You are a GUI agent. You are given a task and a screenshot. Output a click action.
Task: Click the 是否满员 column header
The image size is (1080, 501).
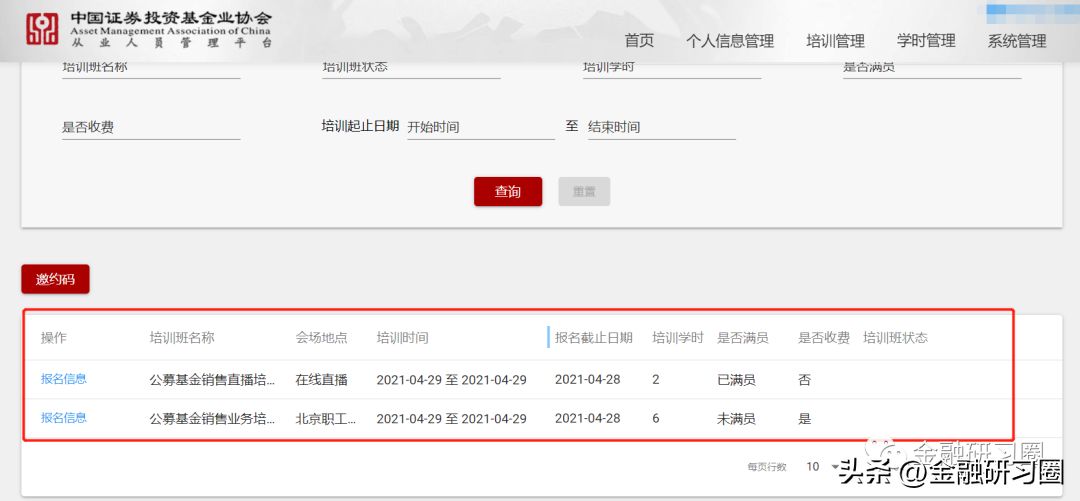tap(742, 338)
